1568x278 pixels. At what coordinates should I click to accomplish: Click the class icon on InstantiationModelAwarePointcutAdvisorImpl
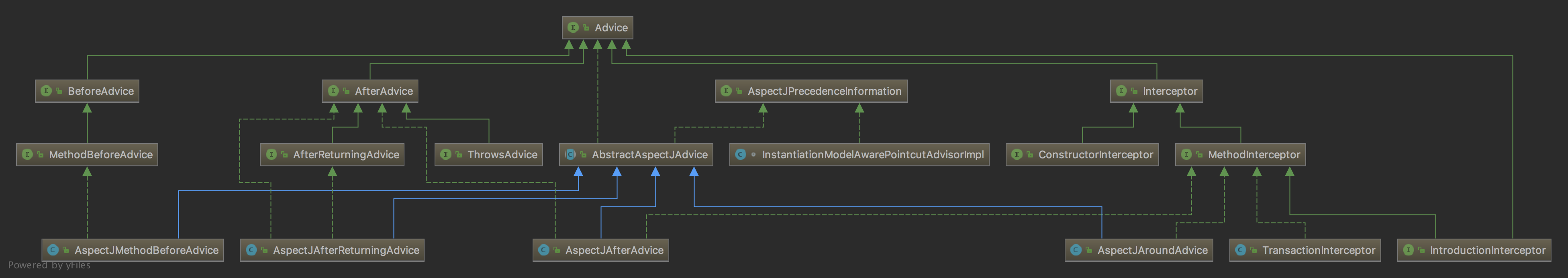point(740,155)
